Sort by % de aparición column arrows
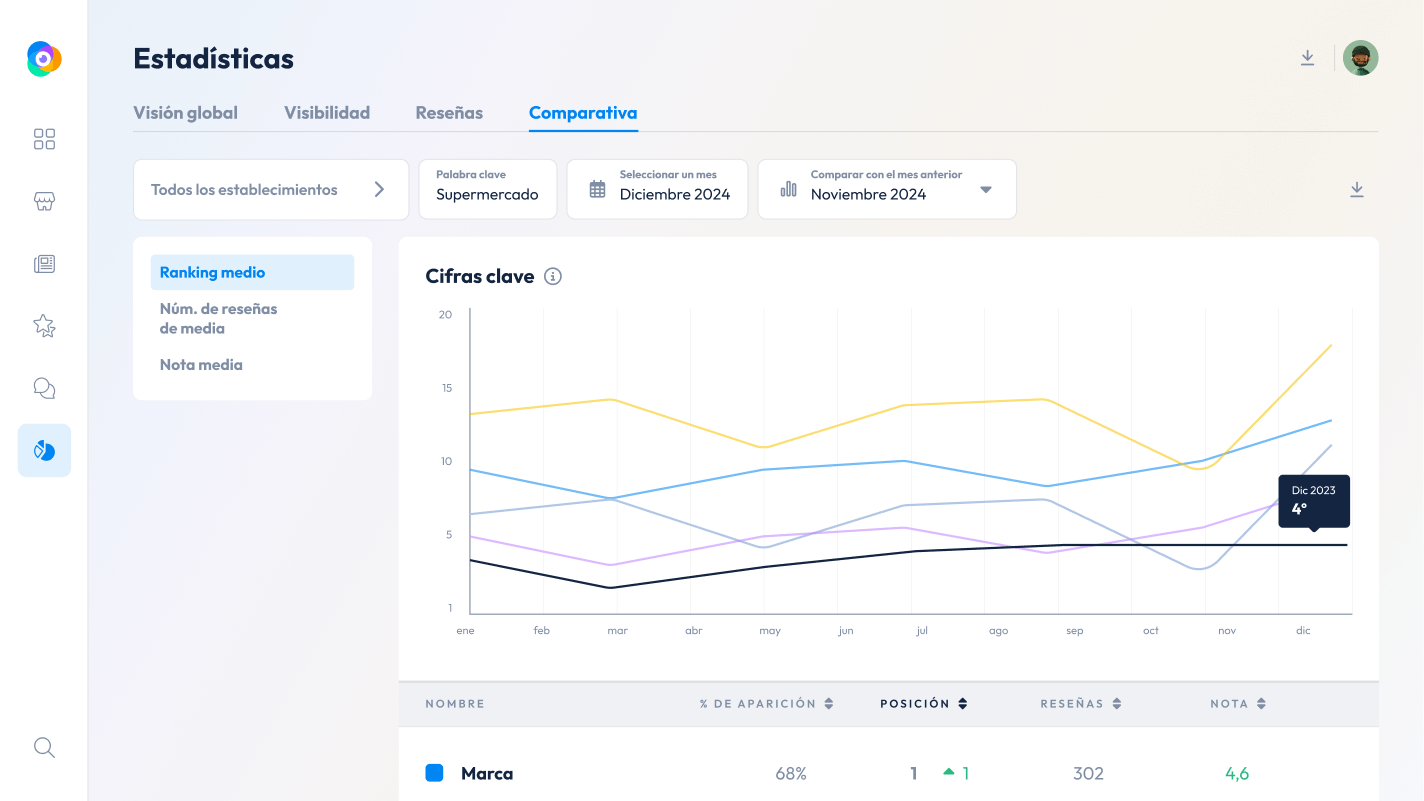The width and height of the screenshot is (1424, 801). click(828, 704)
